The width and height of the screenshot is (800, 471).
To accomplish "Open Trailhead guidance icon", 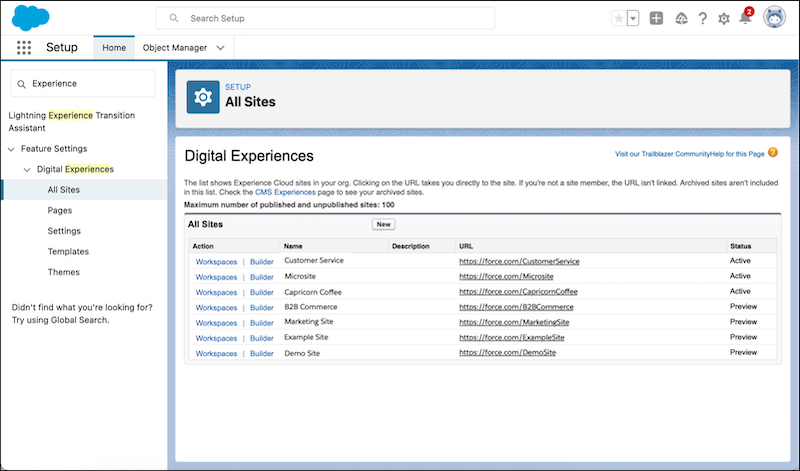I will pos(681,18).
